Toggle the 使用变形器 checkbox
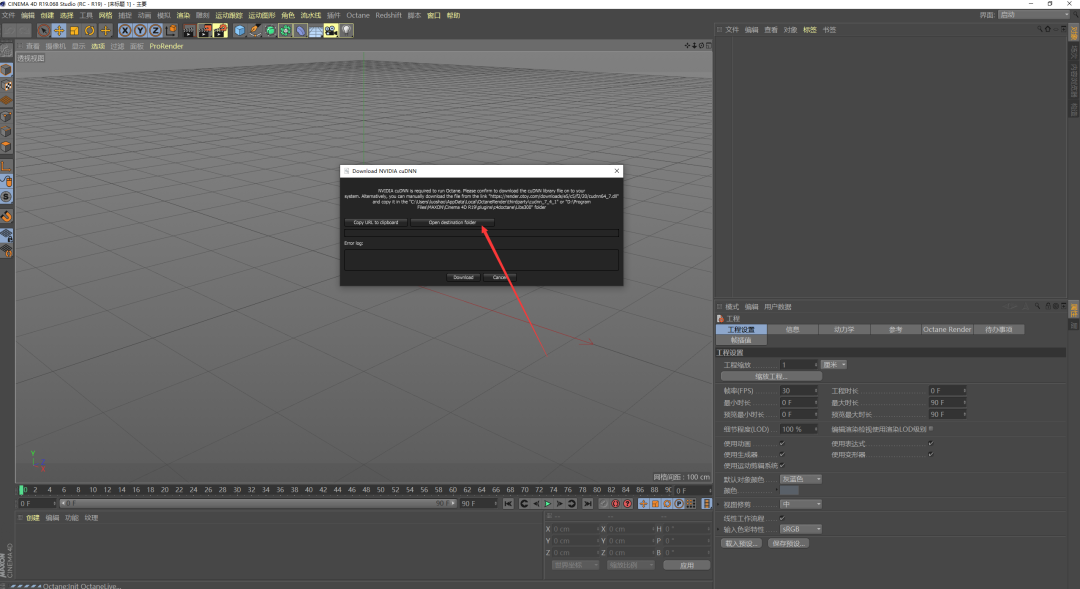 tap(931, 455)
